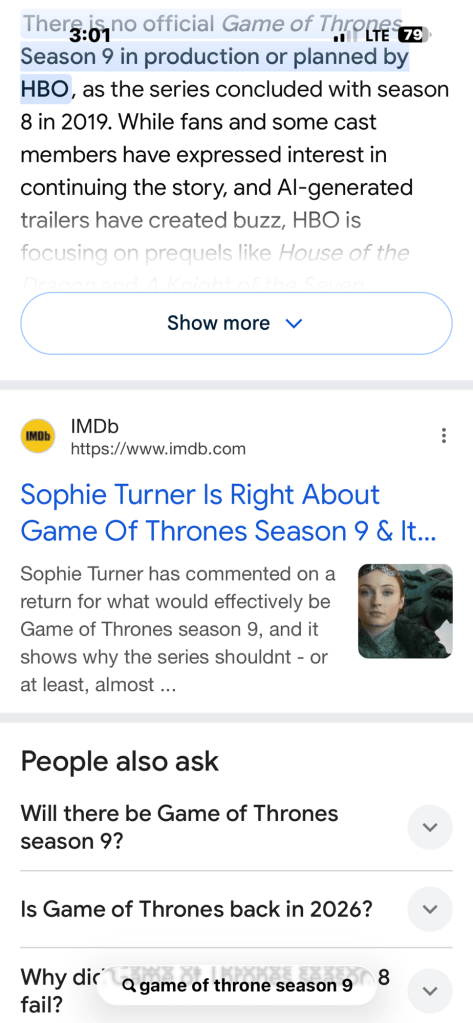Image resolution: width=473 pixels, height=1023 pixels.
Task: Tap question text "Will there be Game of Thrones season 9?"
Action: point(179,827)
